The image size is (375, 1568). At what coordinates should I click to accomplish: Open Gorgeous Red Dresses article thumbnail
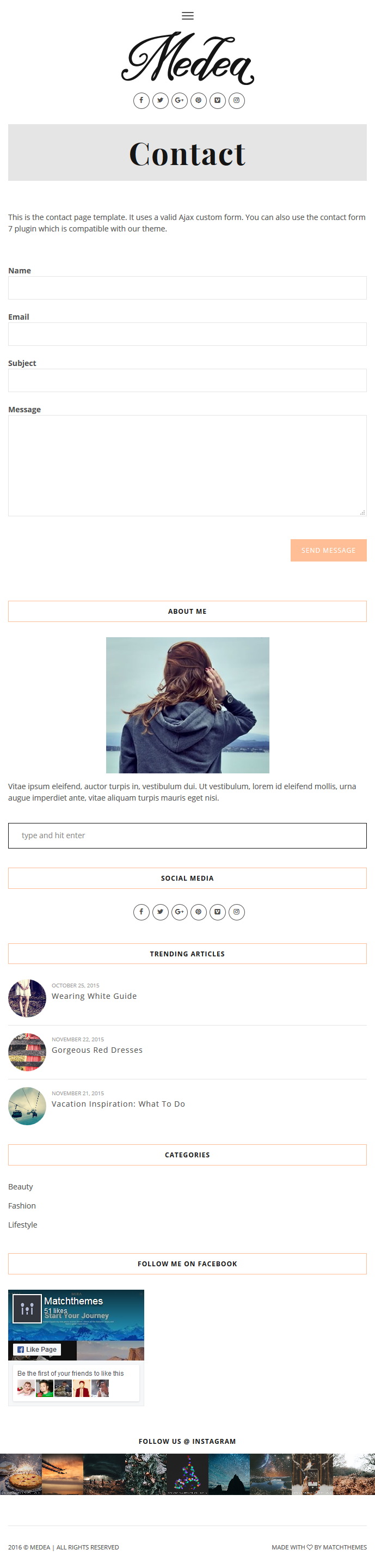27,1052
